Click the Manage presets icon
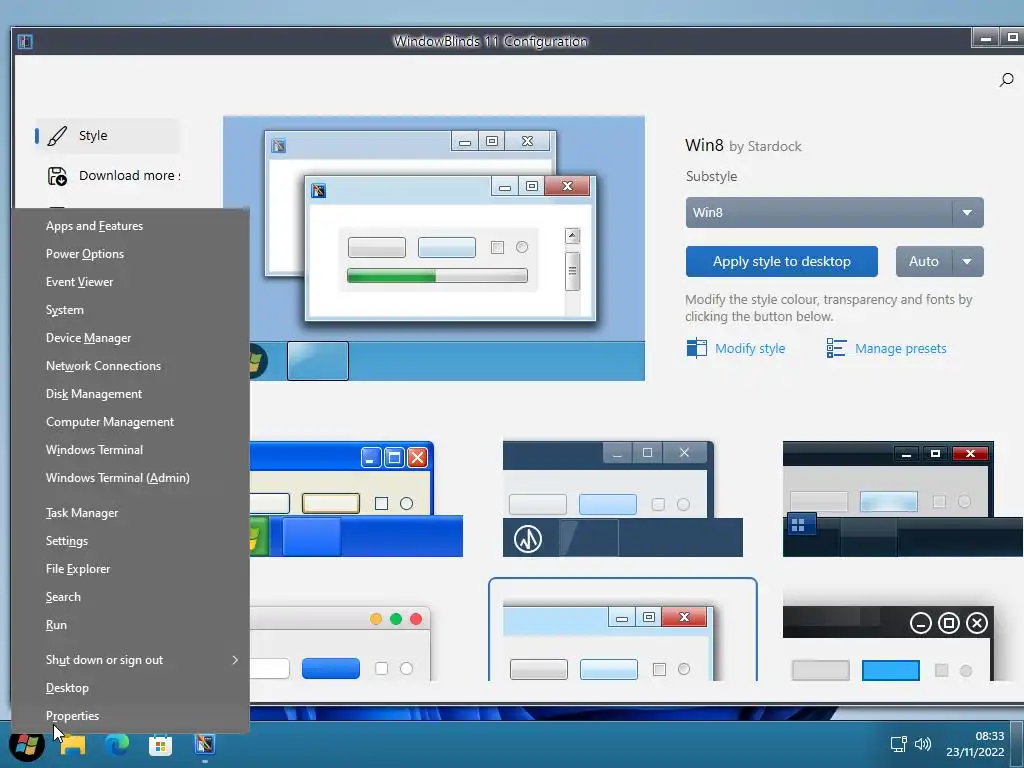 [x=836, y=348]
